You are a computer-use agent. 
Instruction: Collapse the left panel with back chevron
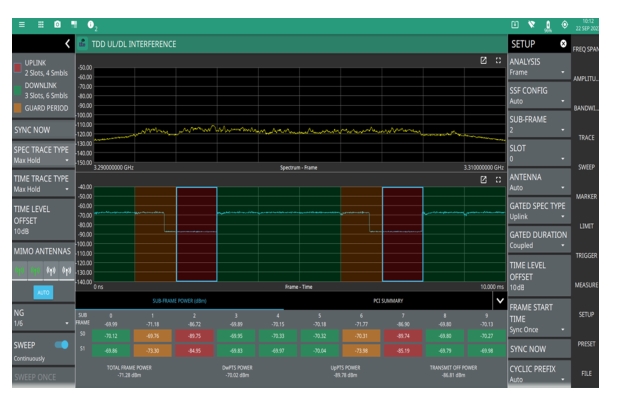coord(67,44)
